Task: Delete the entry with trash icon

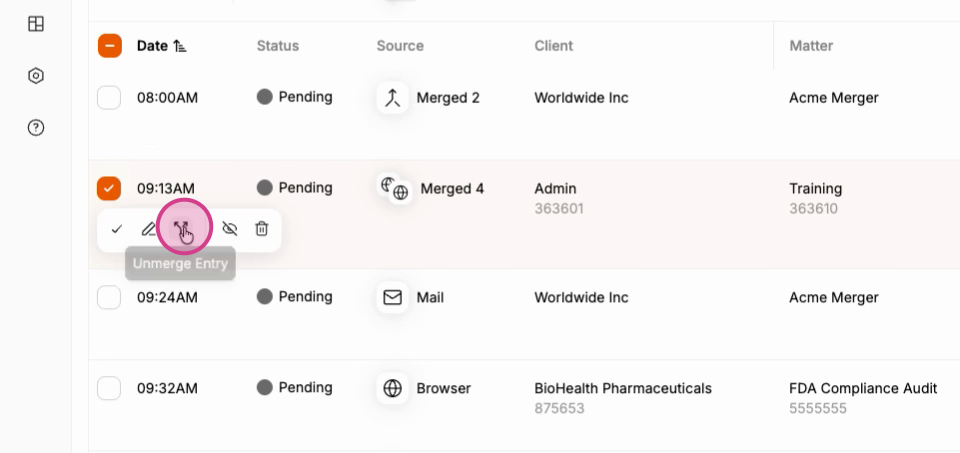Action: pos(261,229)
